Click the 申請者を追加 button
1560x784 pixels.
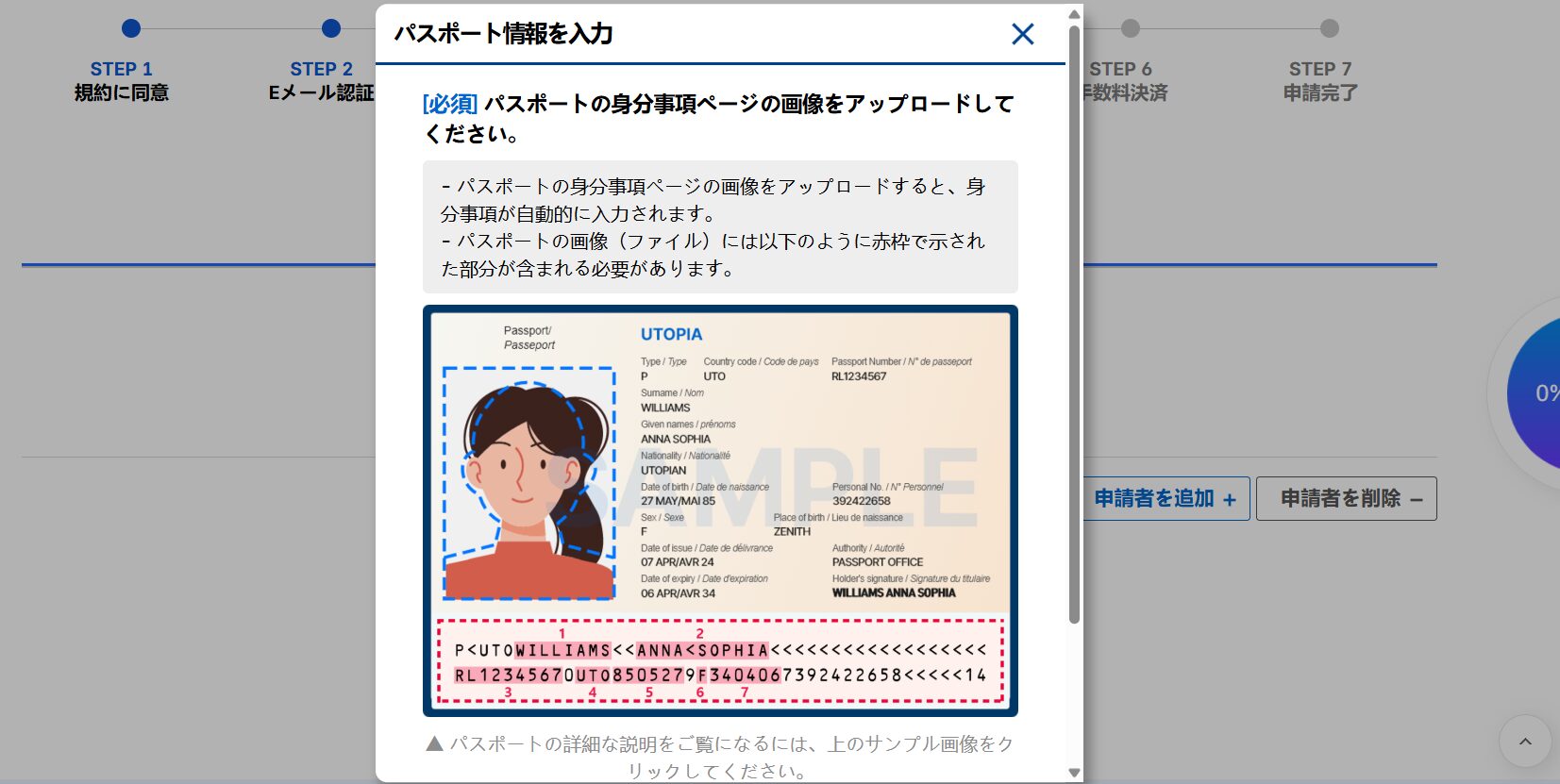1166,498
